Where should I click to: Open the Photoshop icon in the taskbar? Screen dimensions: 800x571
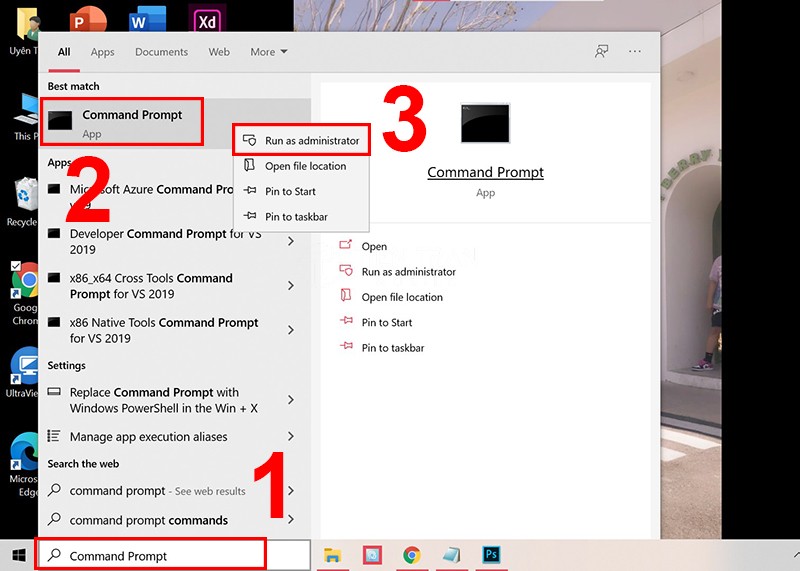(491, 555)
